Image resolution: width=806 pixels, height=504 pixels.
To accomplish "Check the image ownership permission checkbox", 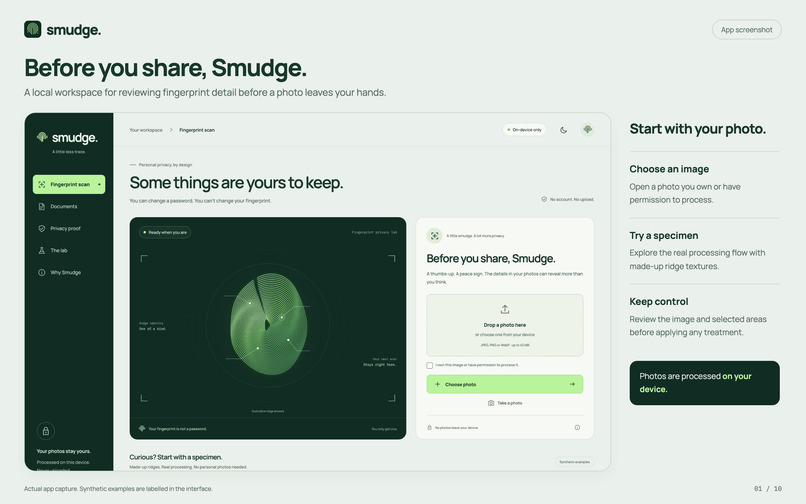I will tap(430, 365).
